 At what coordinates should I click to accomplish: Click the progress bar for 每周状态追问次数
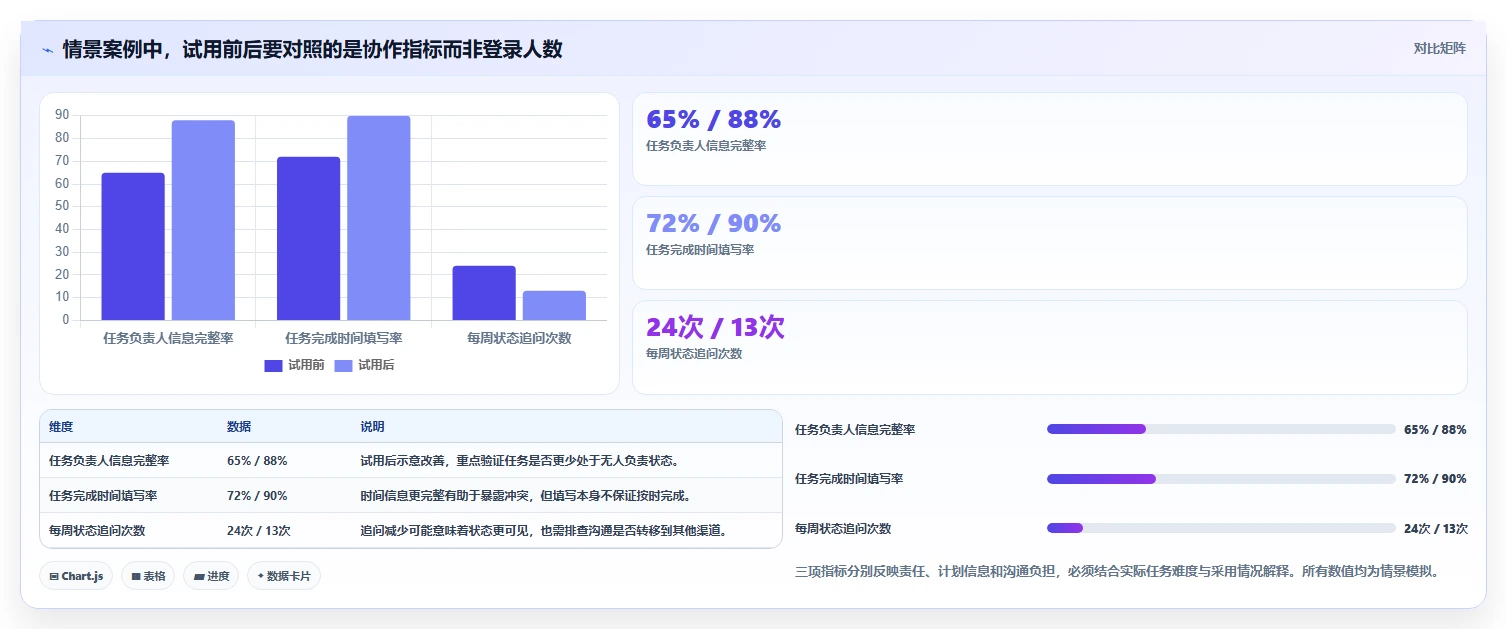click(x=1221, y=528)
